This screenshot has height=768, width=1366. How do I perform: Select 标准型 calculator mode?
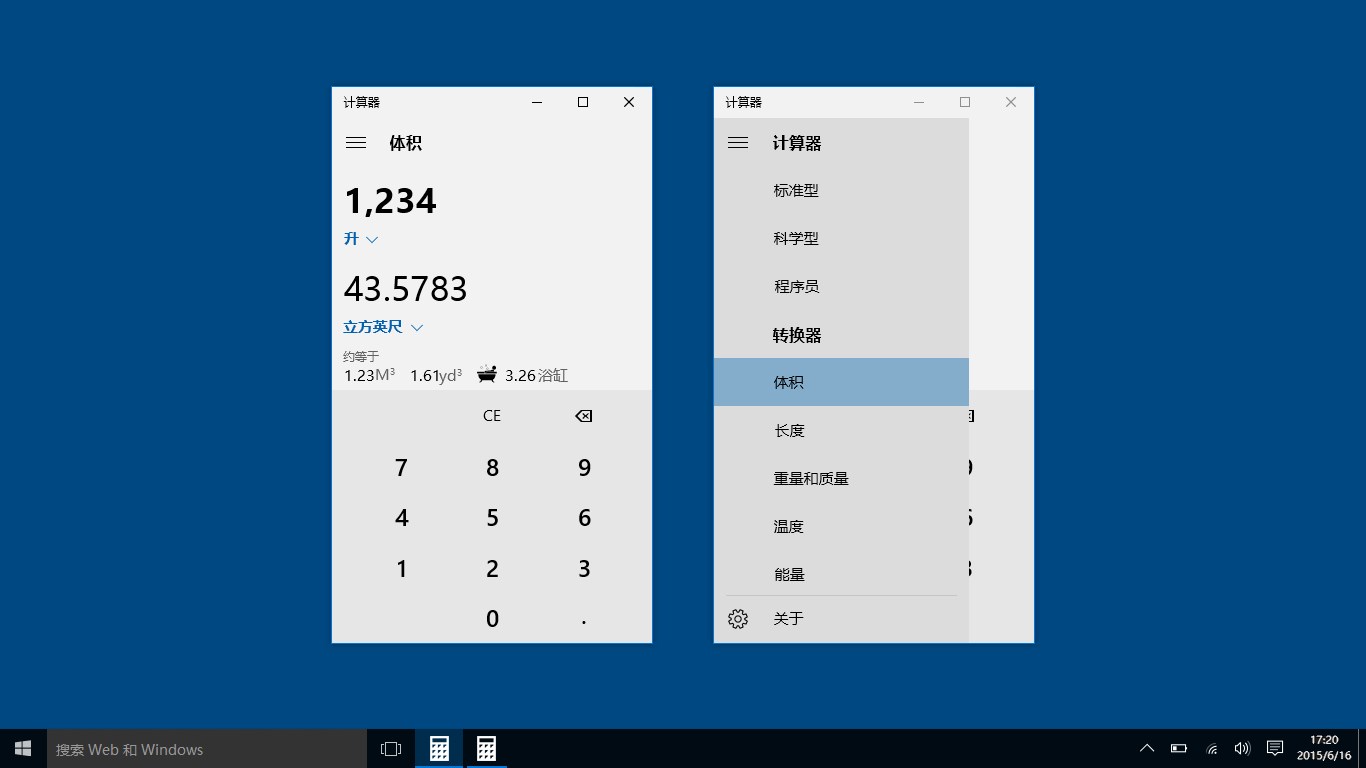[x=797, y=190]
